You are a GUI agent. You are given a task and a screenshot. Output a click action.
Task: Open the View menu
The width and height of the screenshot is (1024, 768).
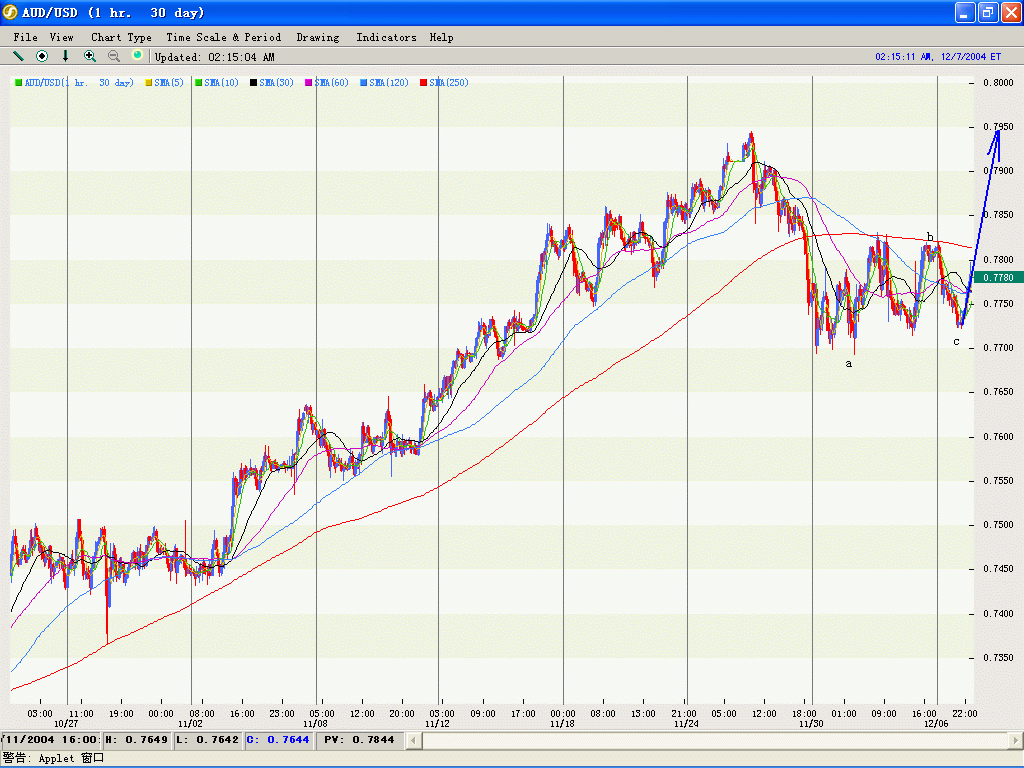pyautogui.click(x=61, y=37)
